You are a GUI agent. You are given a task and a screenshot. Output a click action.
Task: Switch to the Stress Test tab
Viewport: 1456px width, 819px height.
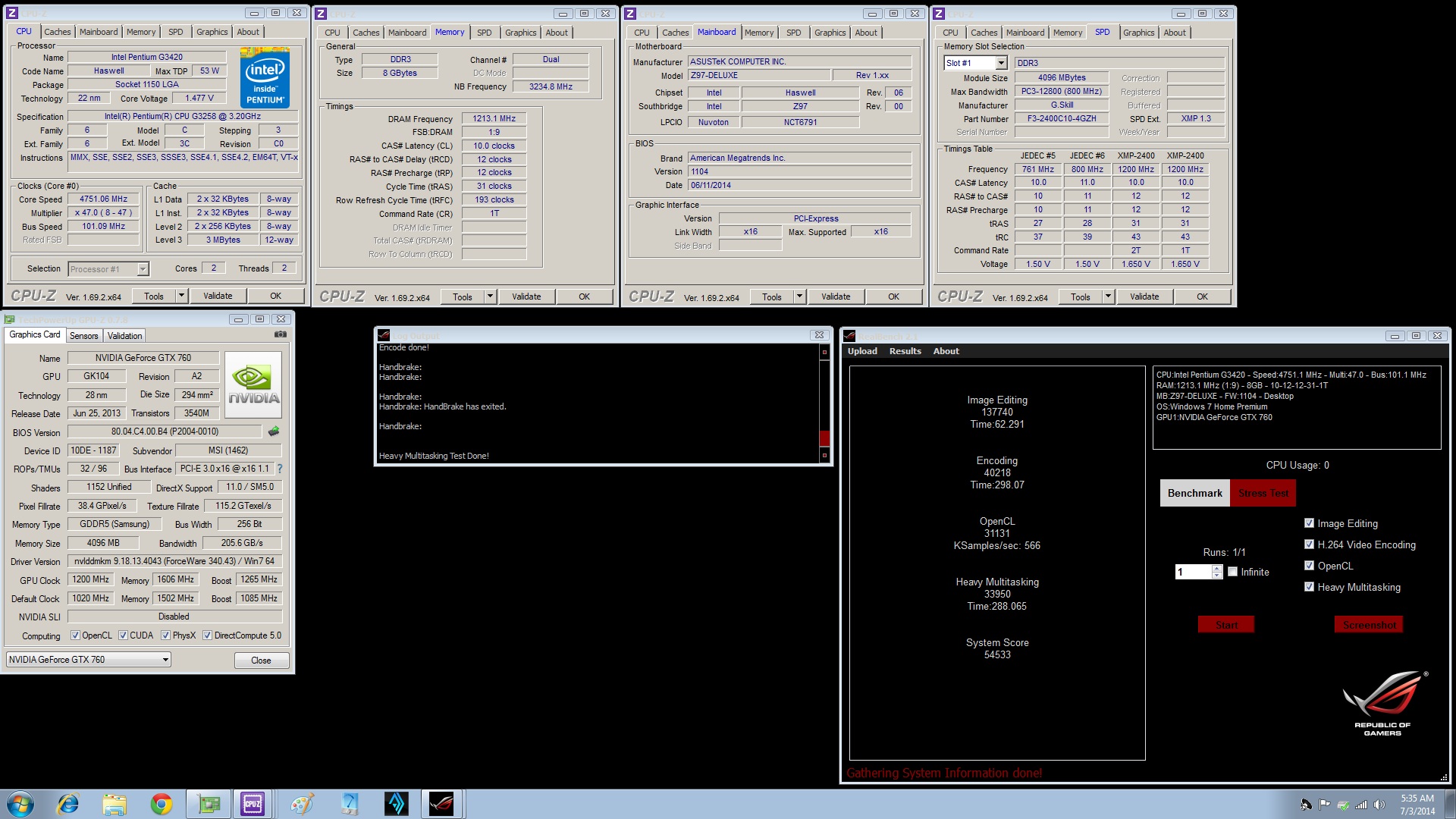(x=1263, y=493)
